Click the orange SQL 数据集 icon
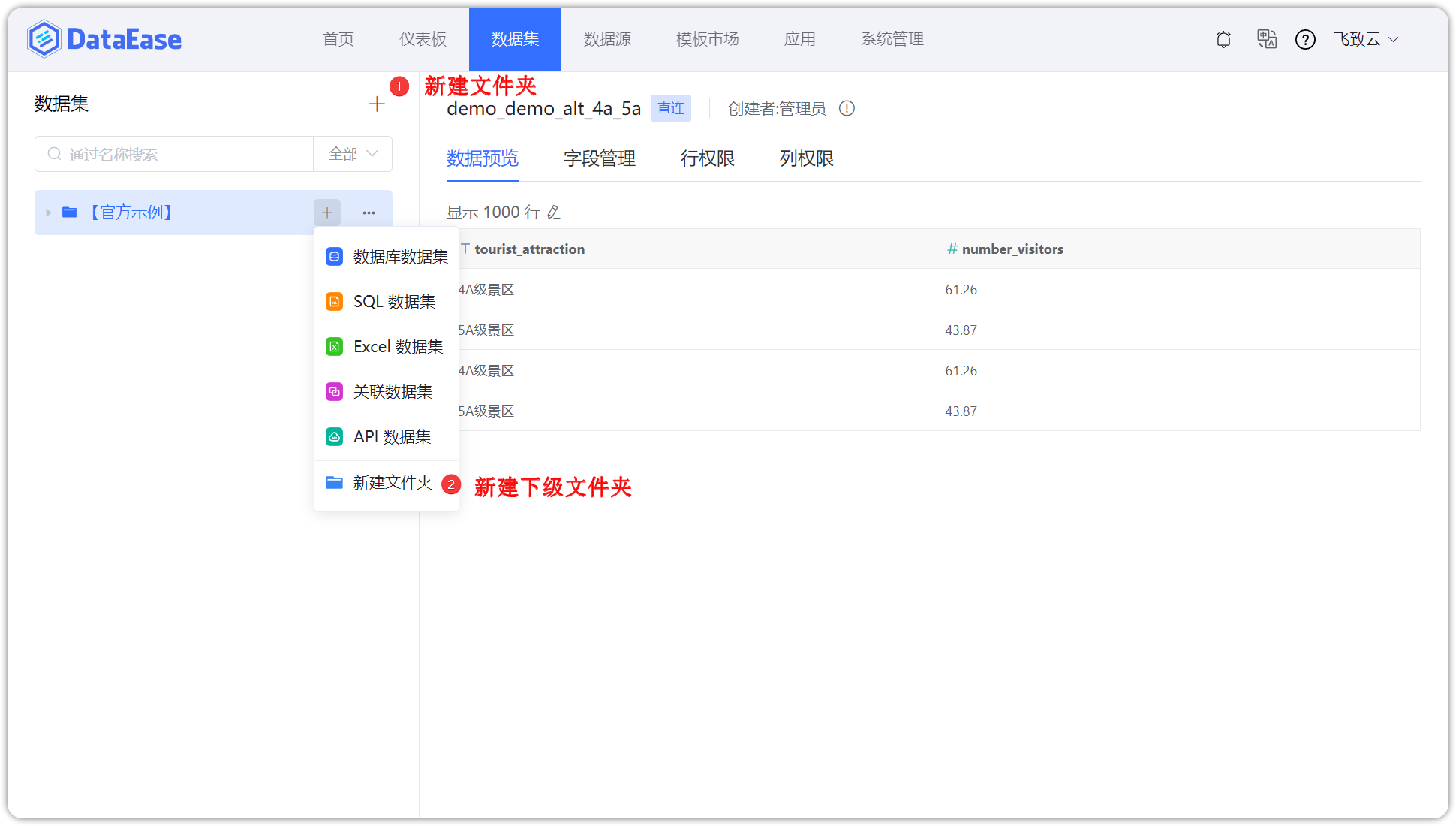The width and height of the screenshot is (1456, 826). click(x=334, y=302)
